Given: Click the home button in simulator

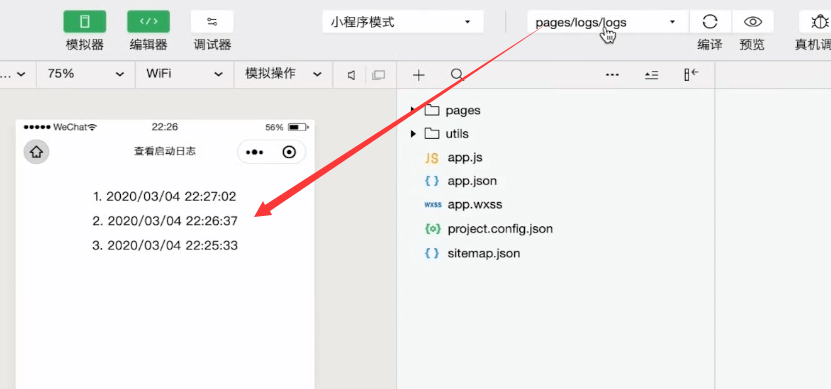Looking at the screenshot, I should click(x=36, y=152).
